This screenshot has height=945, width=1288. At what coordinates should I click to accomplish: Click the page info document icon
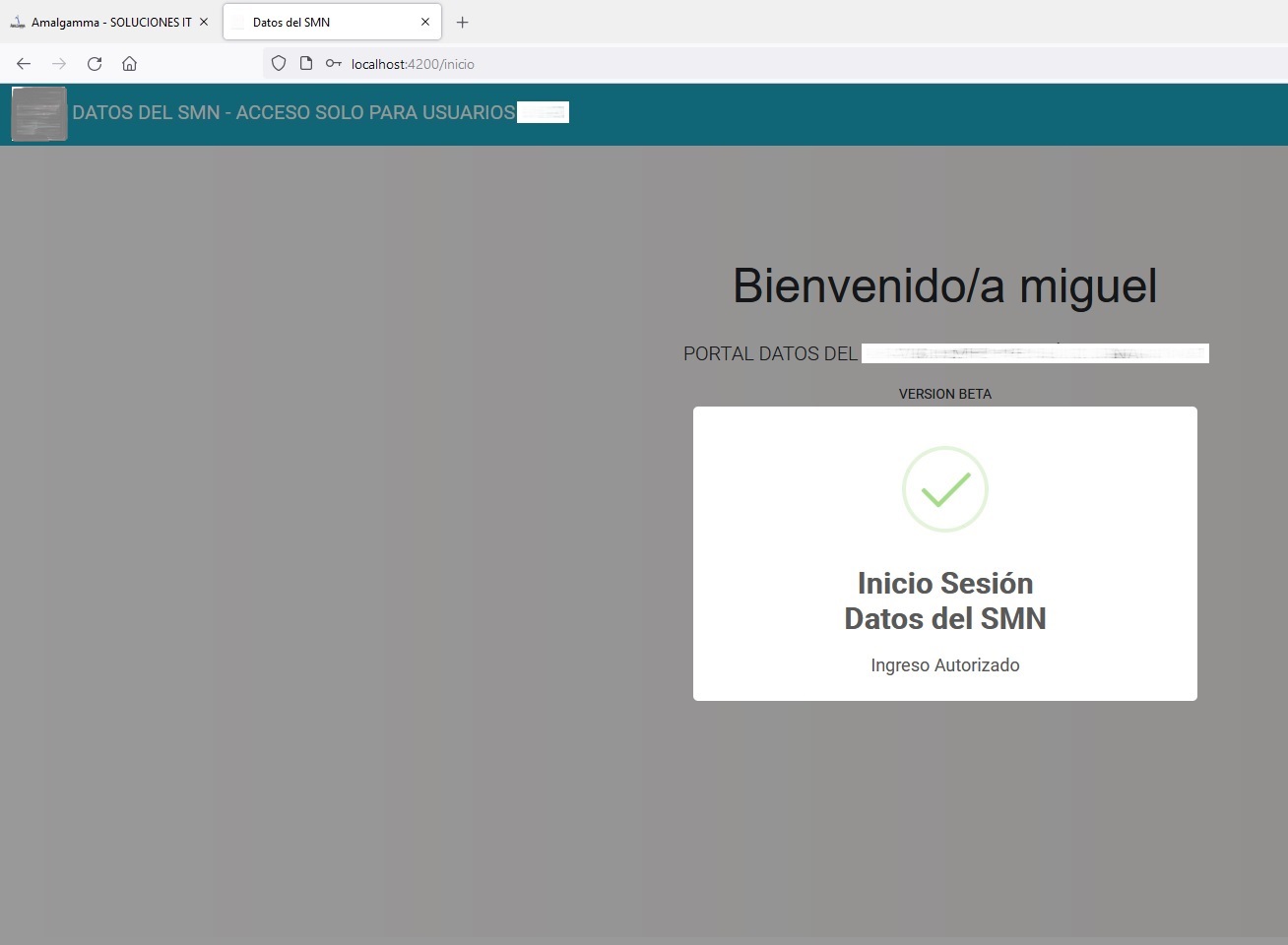(x=306, y=64)
